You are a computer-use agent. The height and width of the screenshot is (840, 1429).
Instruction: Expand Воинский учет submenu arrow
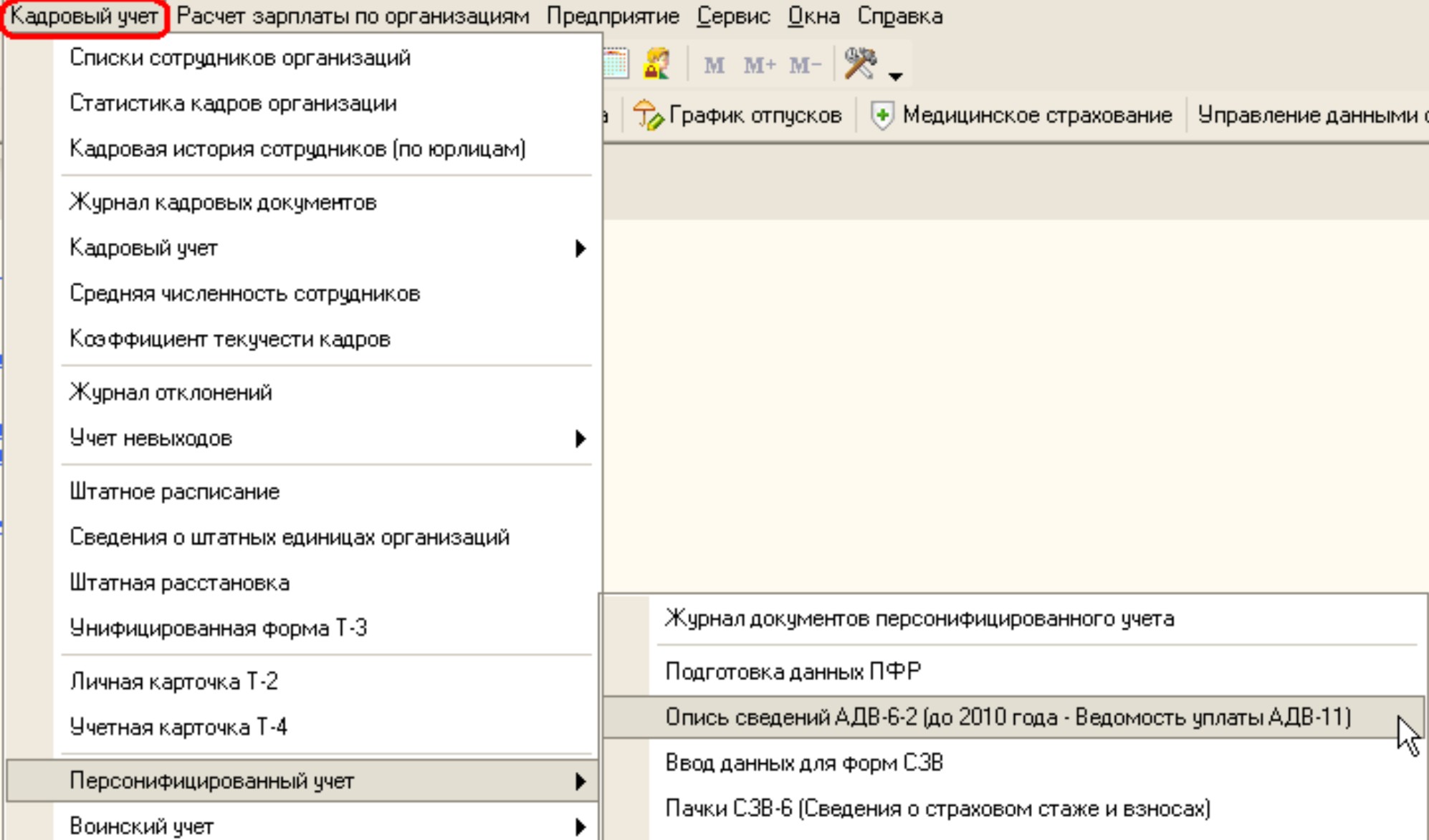point(580,827)
